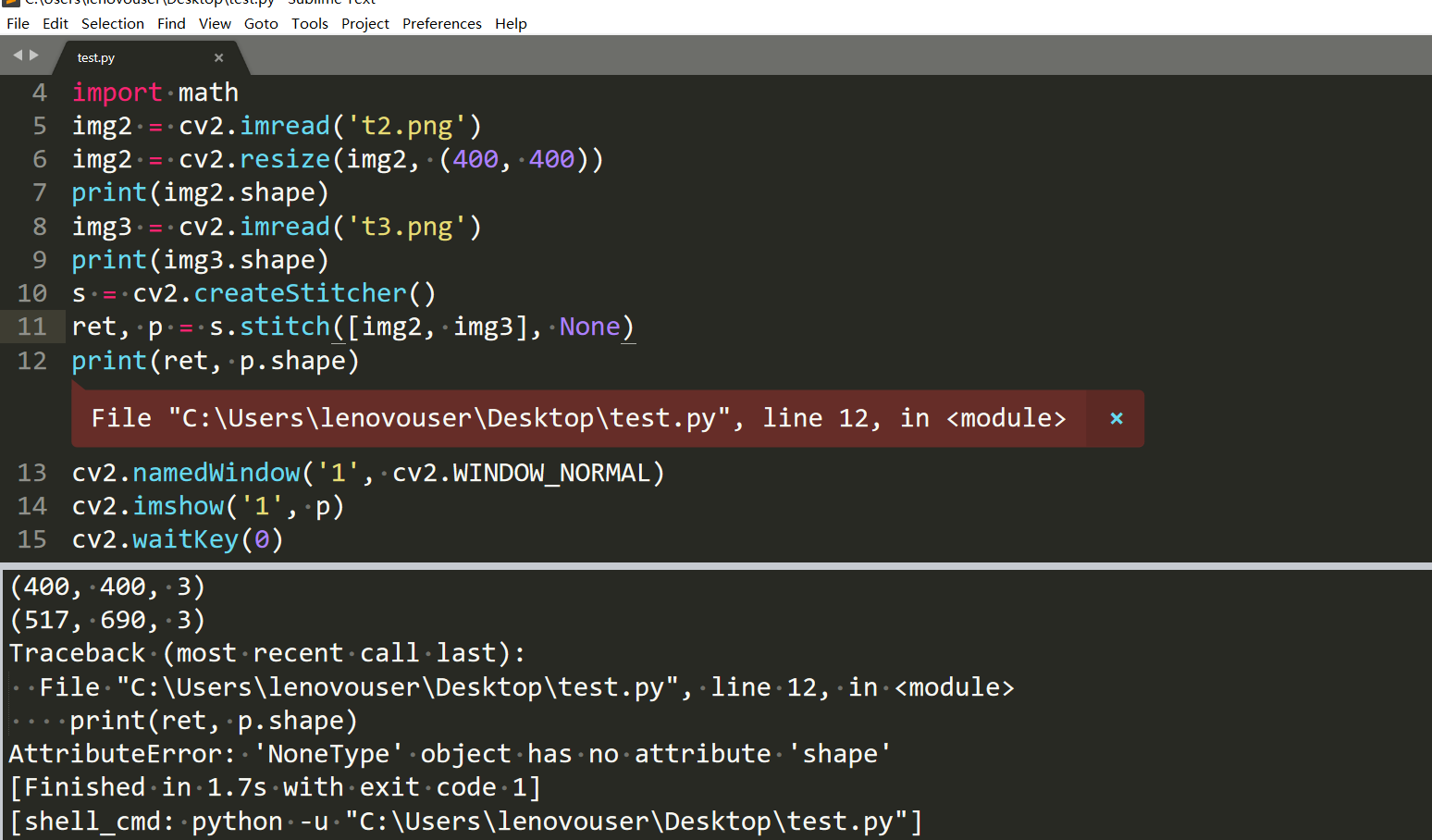Open the Preferences menu
The width and height of the screenshot is (1432, 840).
442,23
